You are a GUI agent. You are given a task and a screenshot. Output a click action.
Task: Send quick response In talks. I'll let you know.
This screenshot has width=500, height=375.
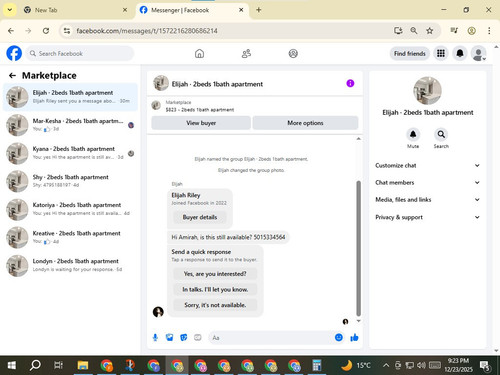215,289
